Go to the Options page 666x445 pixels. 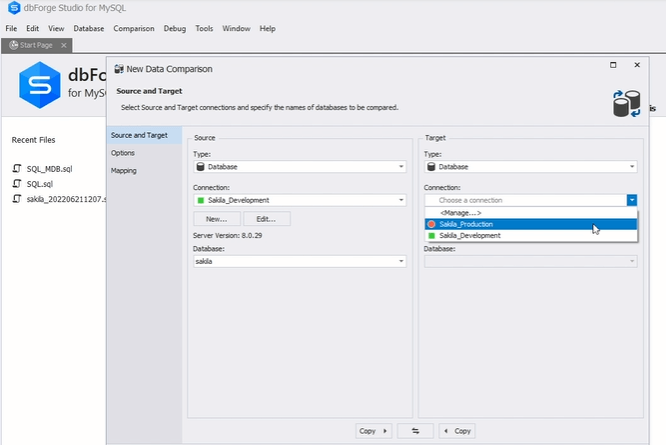[144, 153]
